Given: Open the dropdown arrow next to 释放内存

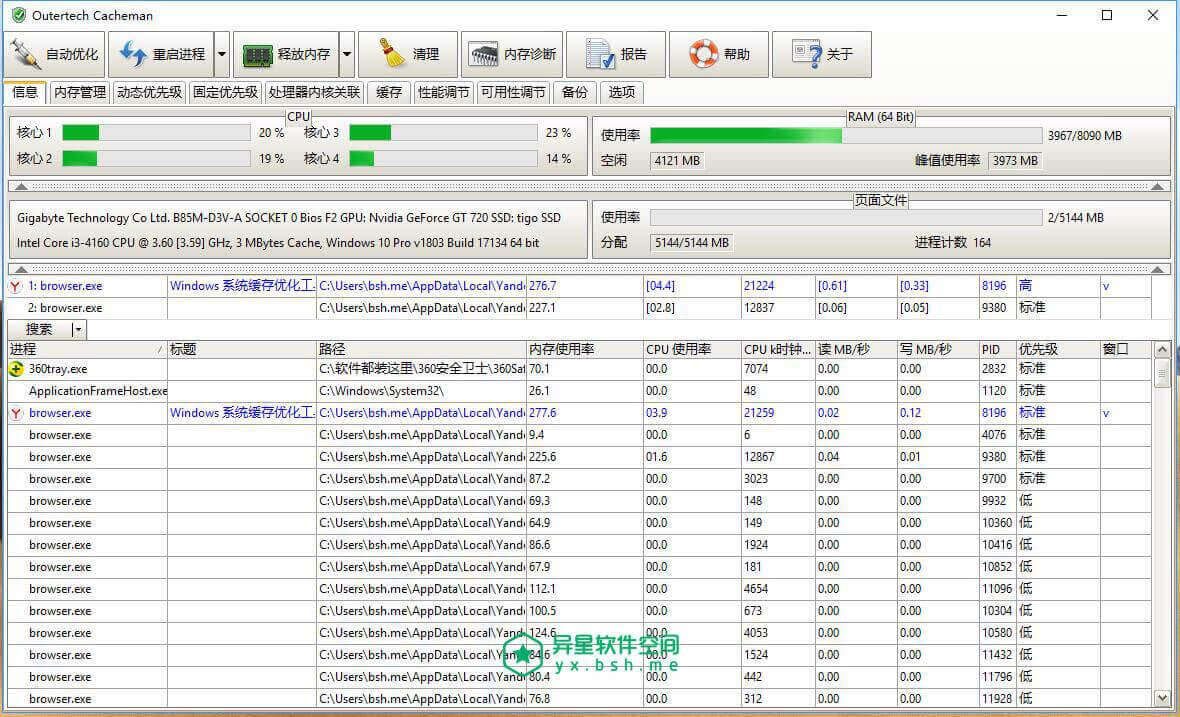Looking at the screenshot, I should point(347,54).
